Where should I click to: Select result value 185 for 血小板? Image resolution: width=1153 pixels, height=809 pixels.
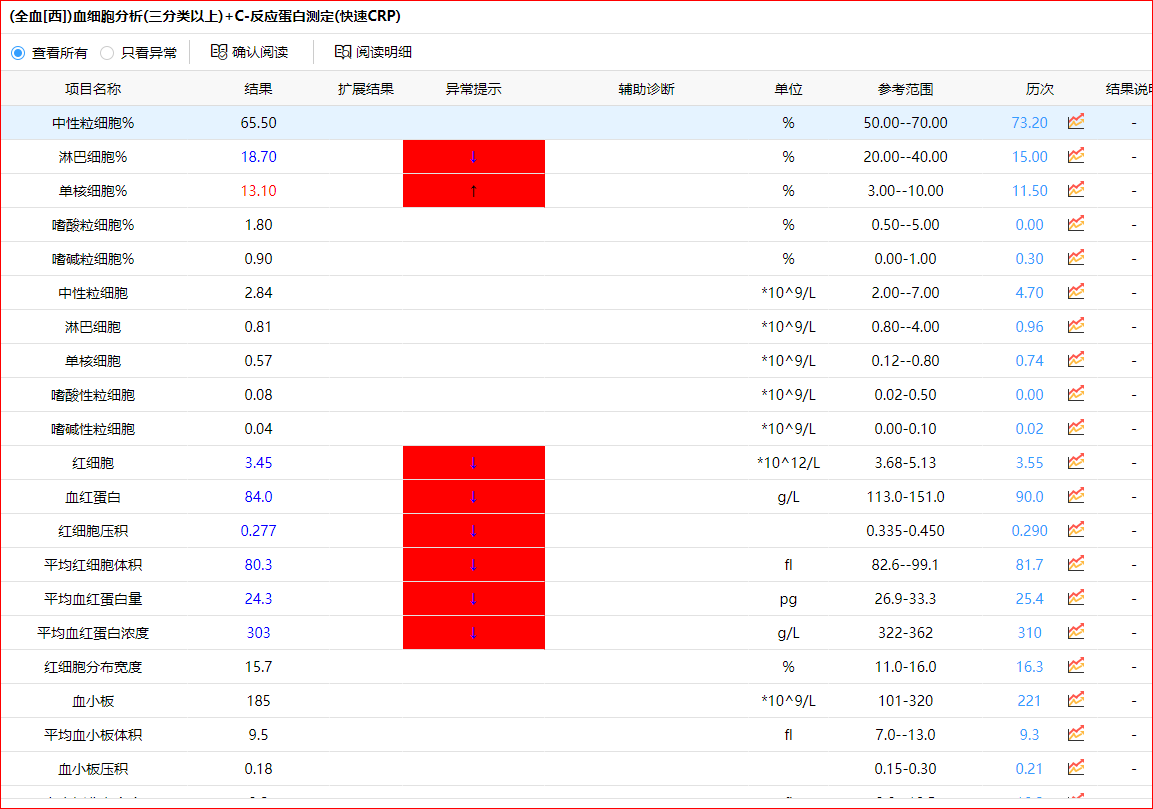(x=259, y=701)
